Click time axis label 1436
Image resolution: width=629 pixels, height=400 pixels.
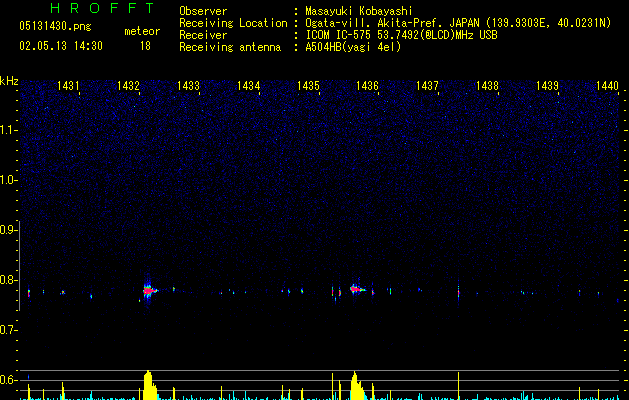367,86
